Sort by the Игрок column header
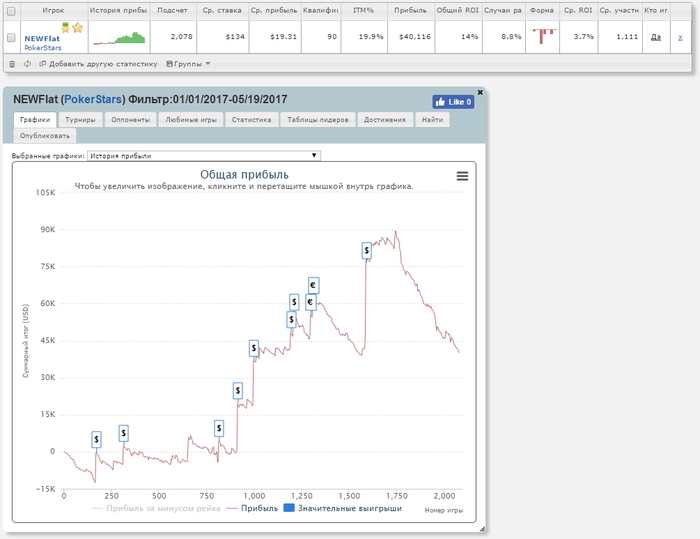The width and height of the screenshot is (700, 539). tap(54, 10)
